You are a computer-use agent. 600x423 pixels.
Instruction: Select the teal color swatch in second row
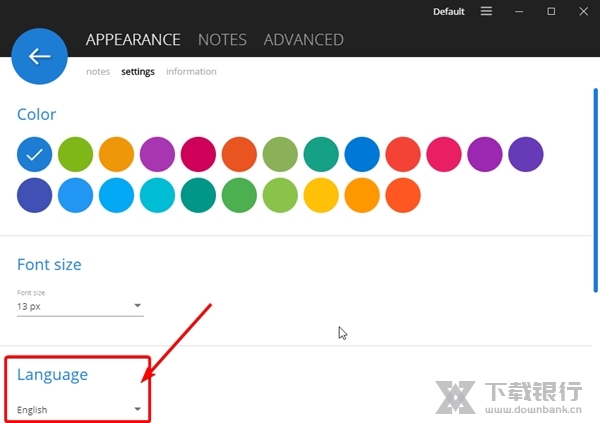pos(199,195)
